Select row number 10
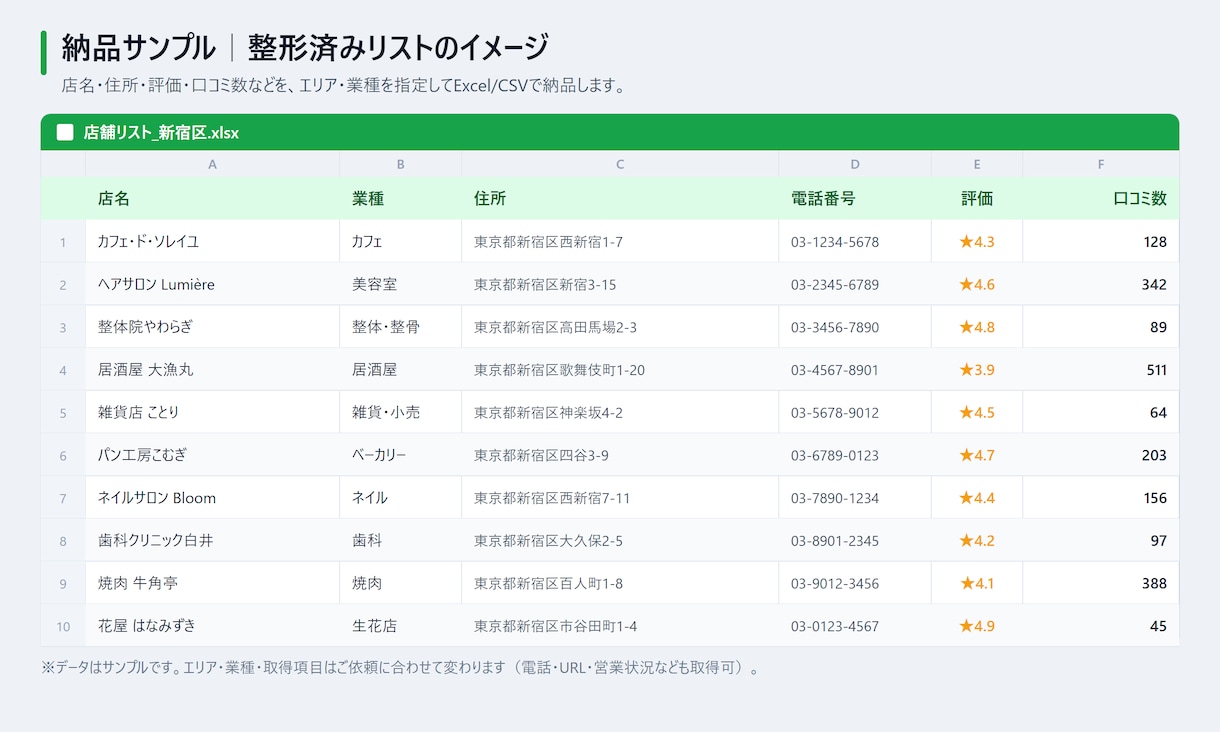Screen dimensions: 1220x732 (x=63, y=626)
